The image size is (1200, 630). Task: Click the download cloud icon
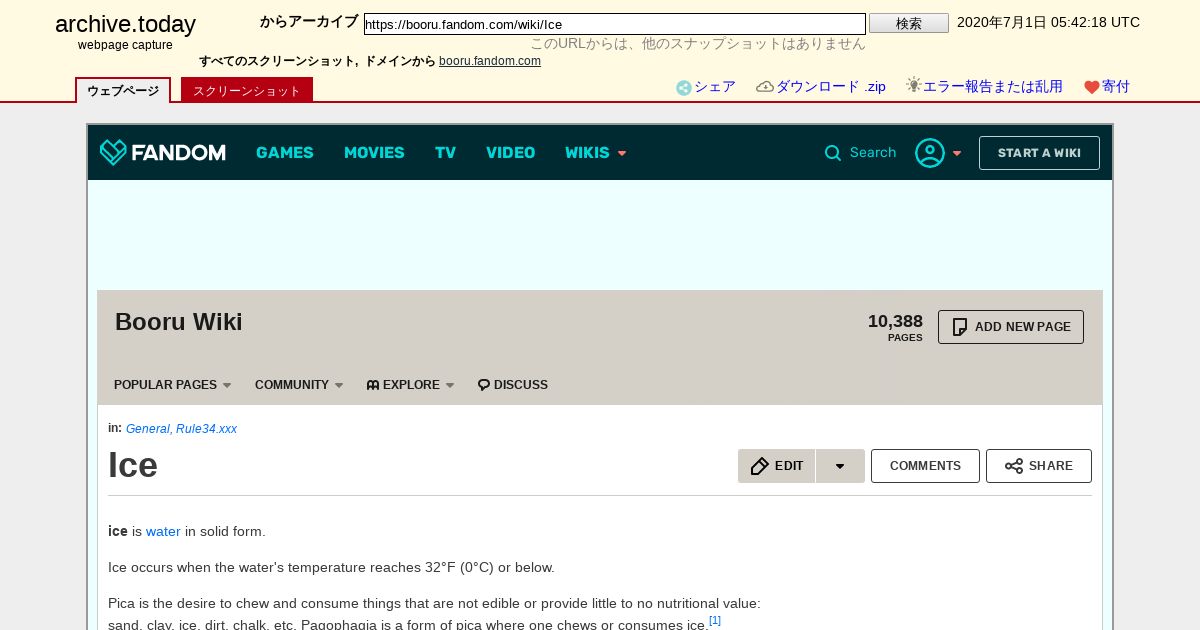[765, 87]
